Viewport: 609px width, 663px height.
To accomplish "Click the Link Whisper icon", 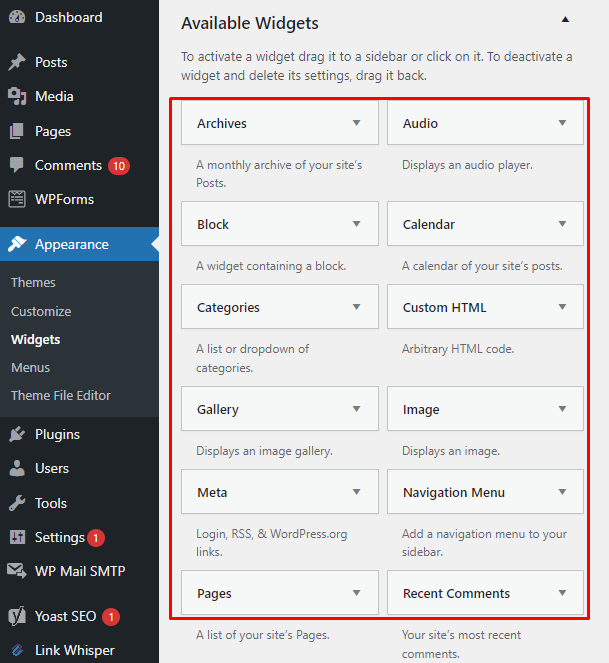I will pyautogui.click(x=17, y=650).
